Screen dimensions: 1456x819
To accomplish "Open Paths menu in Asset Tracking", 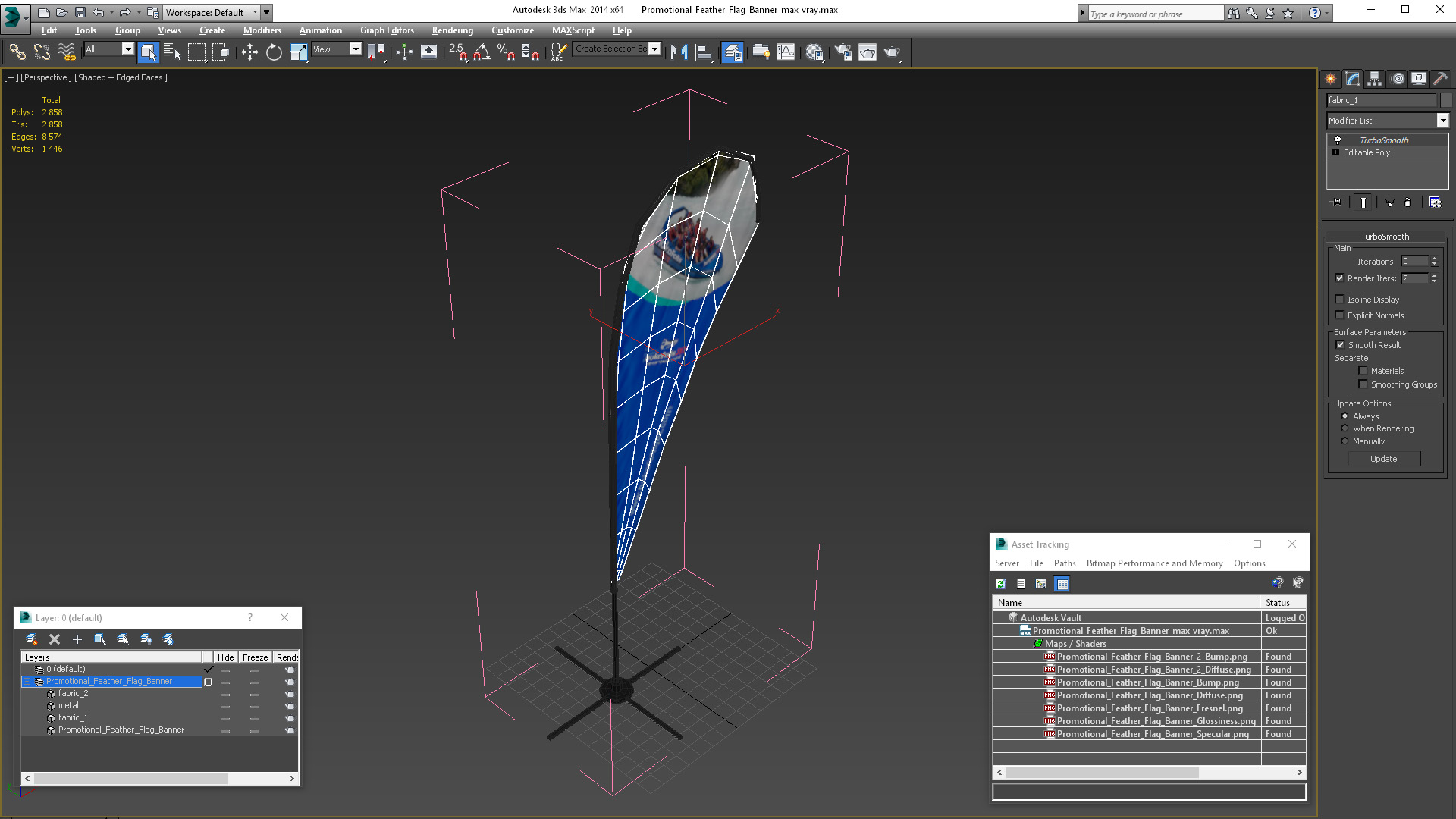I will pos(1064,563).
